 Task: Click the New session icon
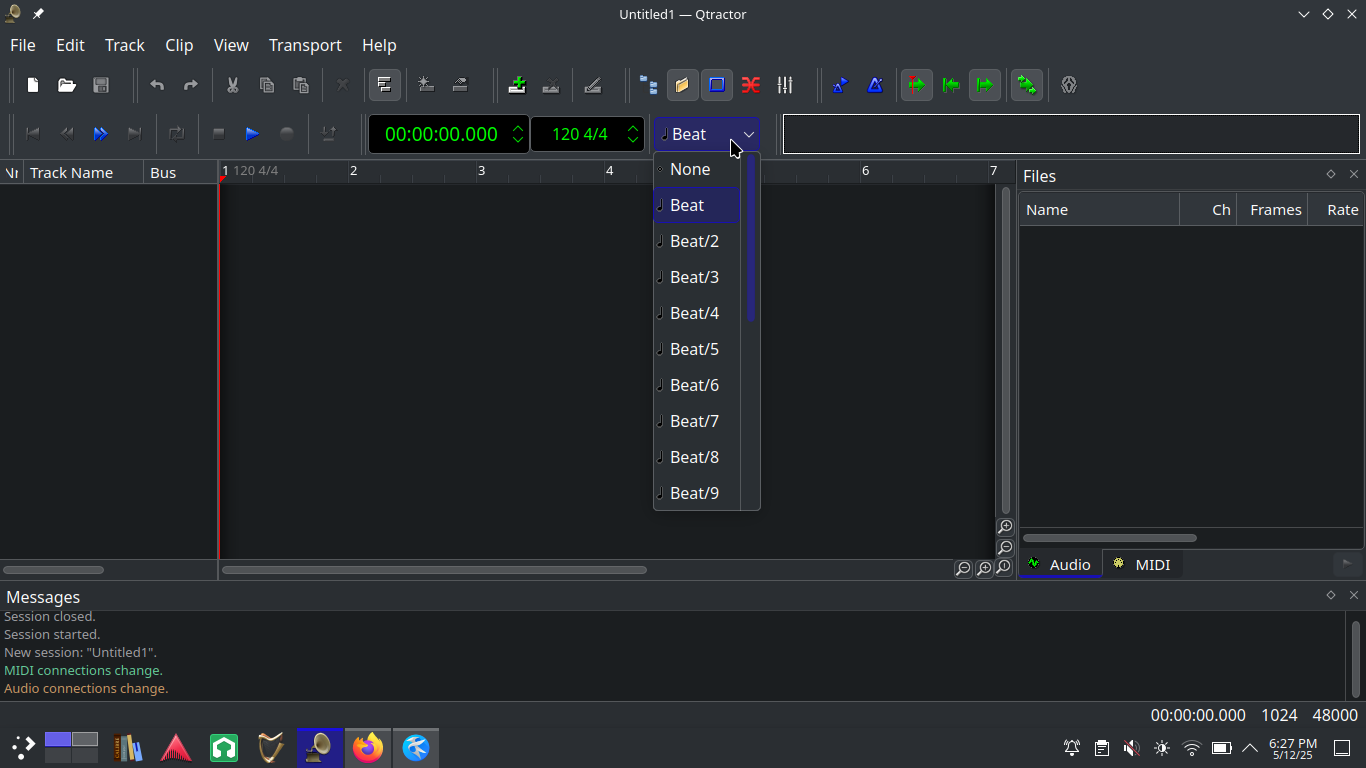(x=33, y=85)
